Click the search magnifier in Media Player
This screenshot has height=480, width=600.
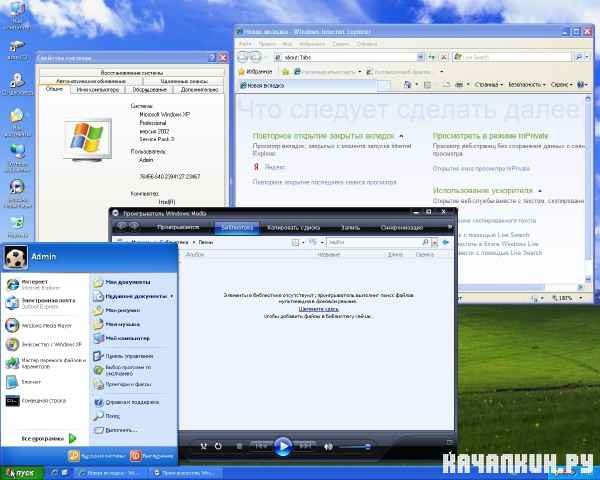[x=425, y=242]
